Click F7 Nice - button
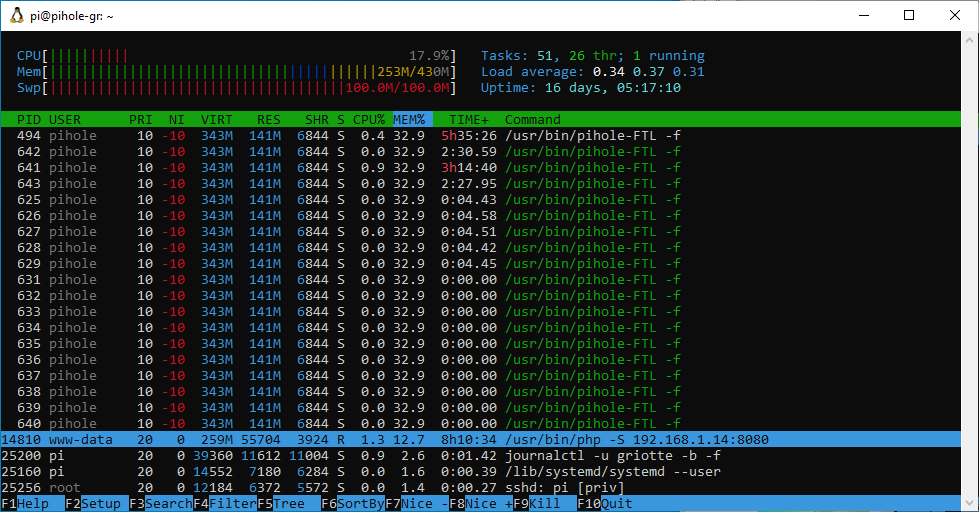This screenshot has height=512, width=979. [416, 504]
